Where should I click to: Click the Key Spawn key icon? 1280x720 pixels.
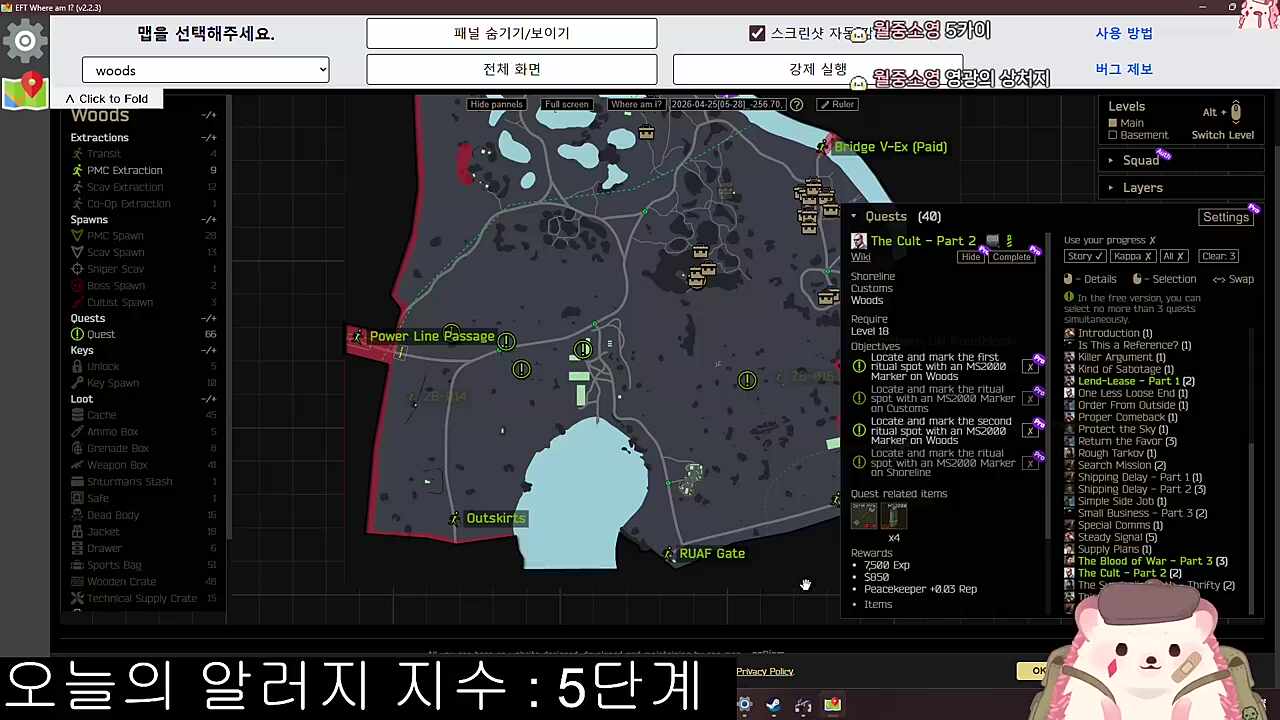[x=77, y=383]
